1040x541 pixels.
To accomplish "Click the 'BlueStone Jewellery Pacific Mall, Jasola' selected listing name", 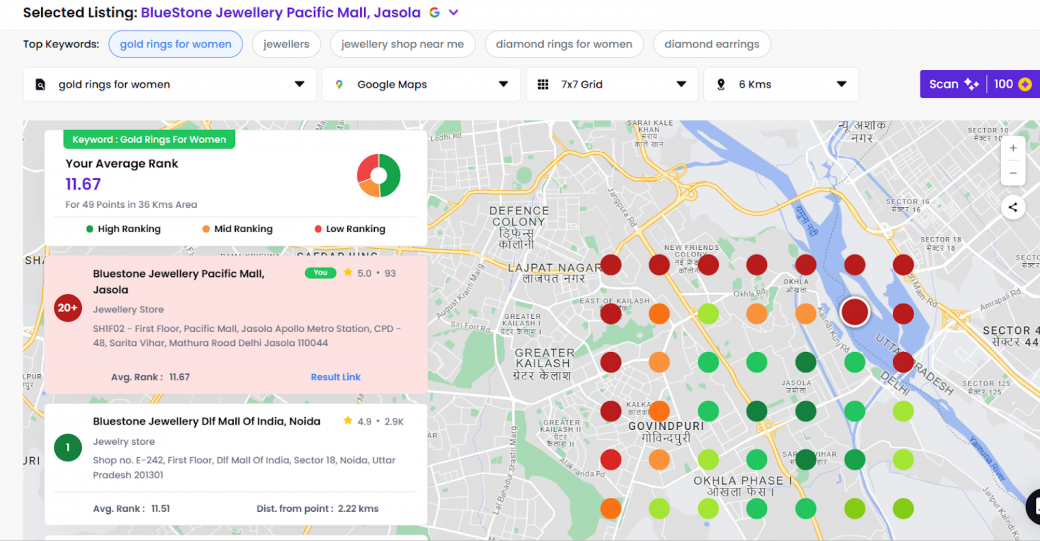I will [281, 13].
